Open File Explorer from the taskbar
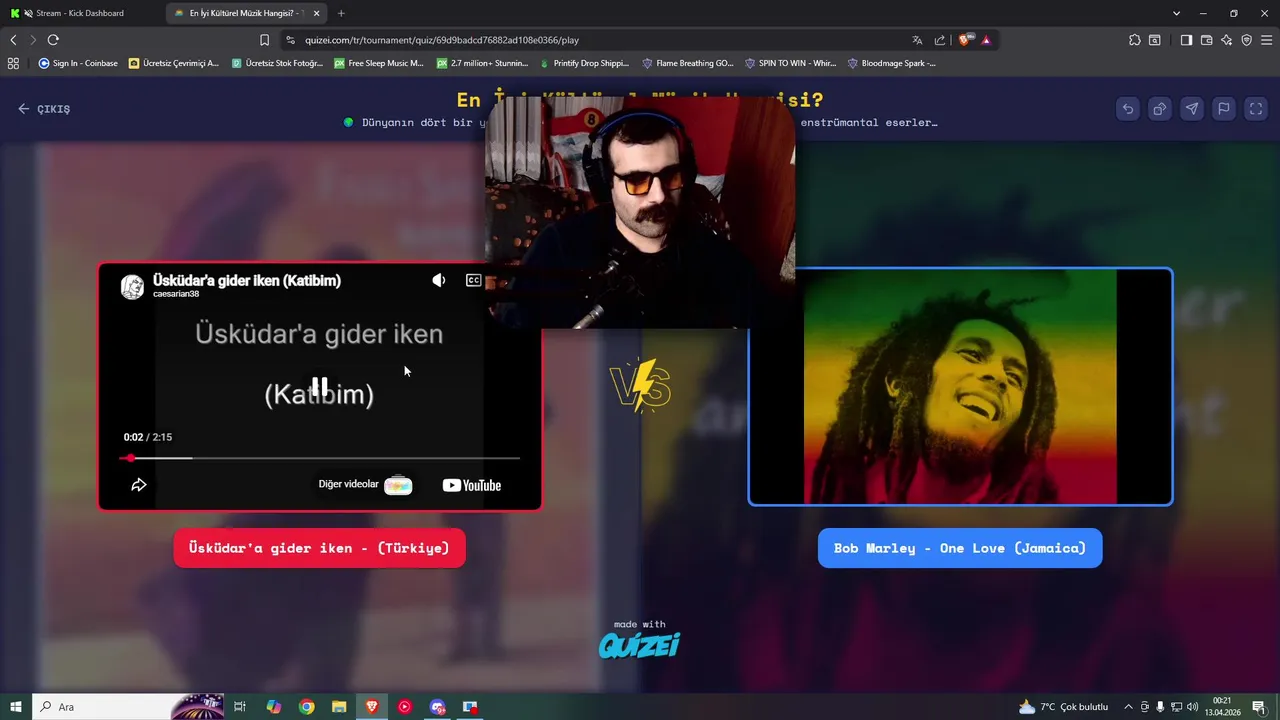Viewport: 1280px width, 720px height. 339,707
